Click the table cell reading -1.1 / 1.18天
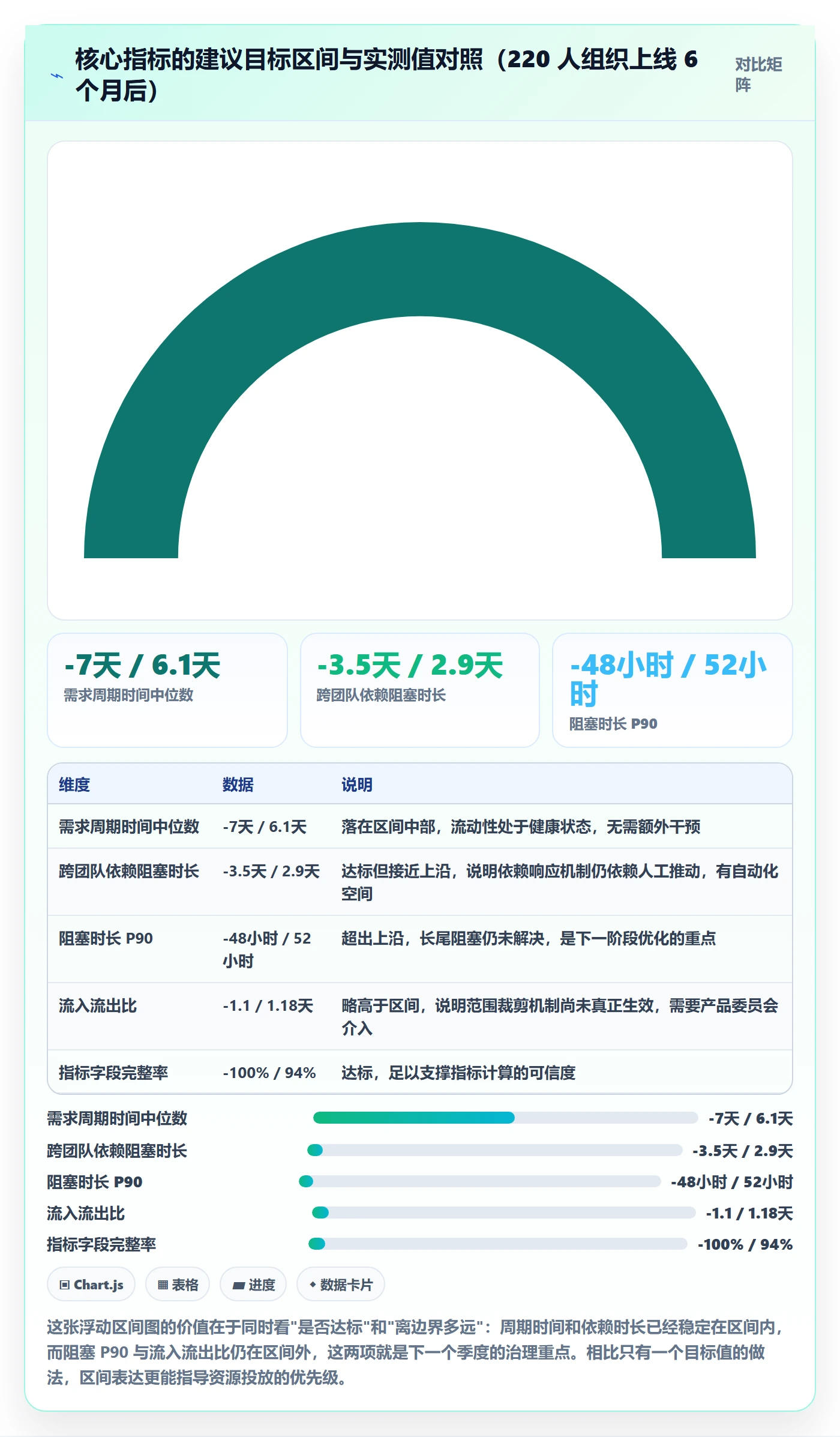Screen dimensions: 840x1437 click(x=268, y=1005)
